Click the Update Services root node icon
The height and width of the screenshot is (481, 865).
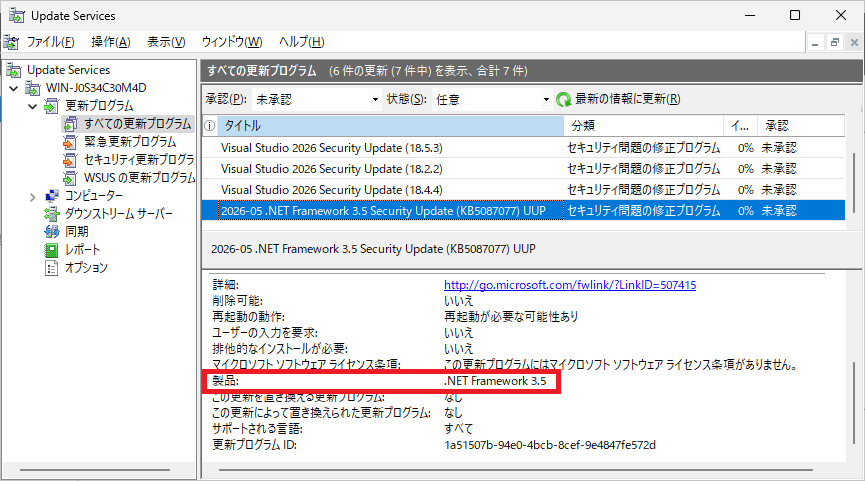pos(14,70)
